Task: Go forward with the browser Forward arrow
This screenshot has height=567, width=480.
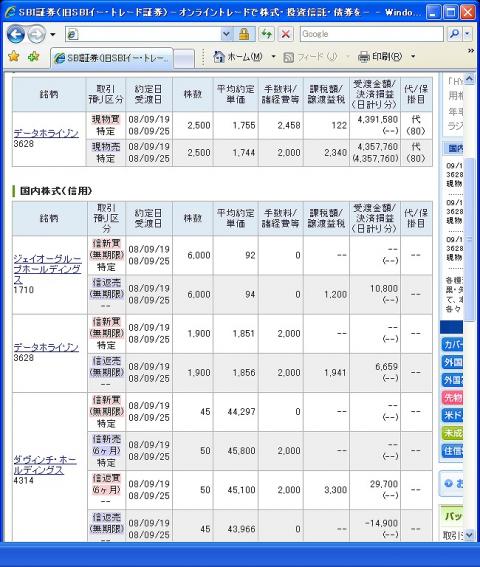Action: pyautogui.click(x=37, y=35)
